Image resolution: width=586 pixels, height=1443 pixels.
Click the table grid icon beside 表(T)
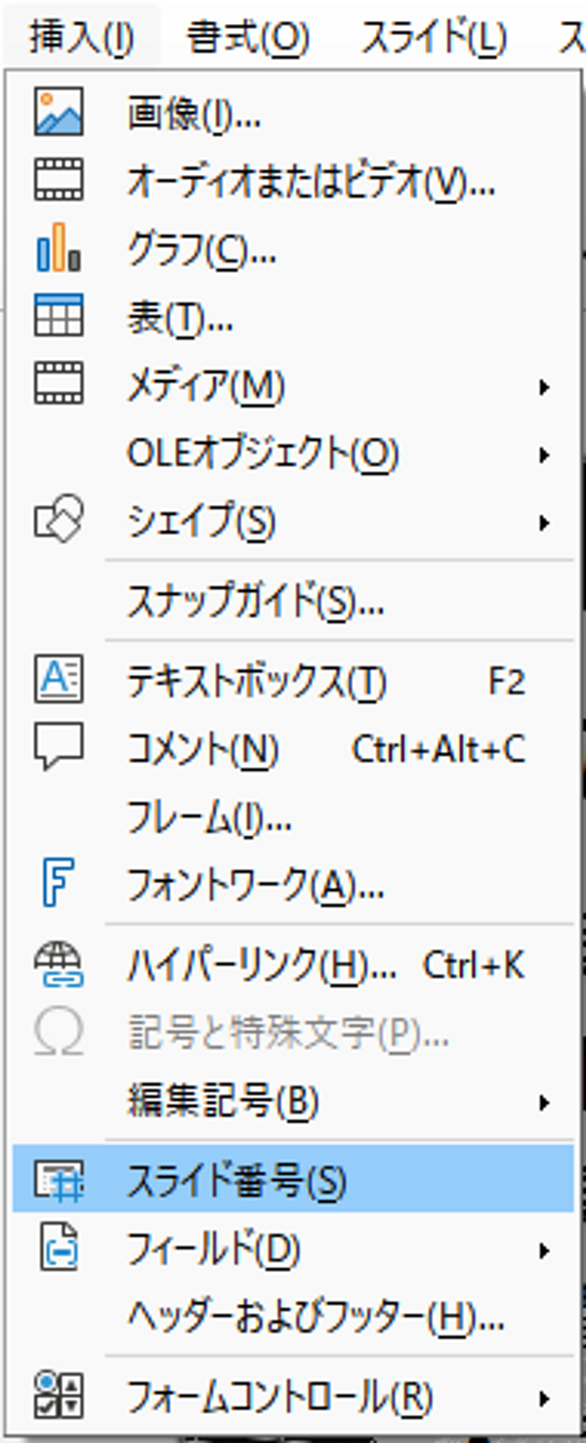click(x=59, y=317)
